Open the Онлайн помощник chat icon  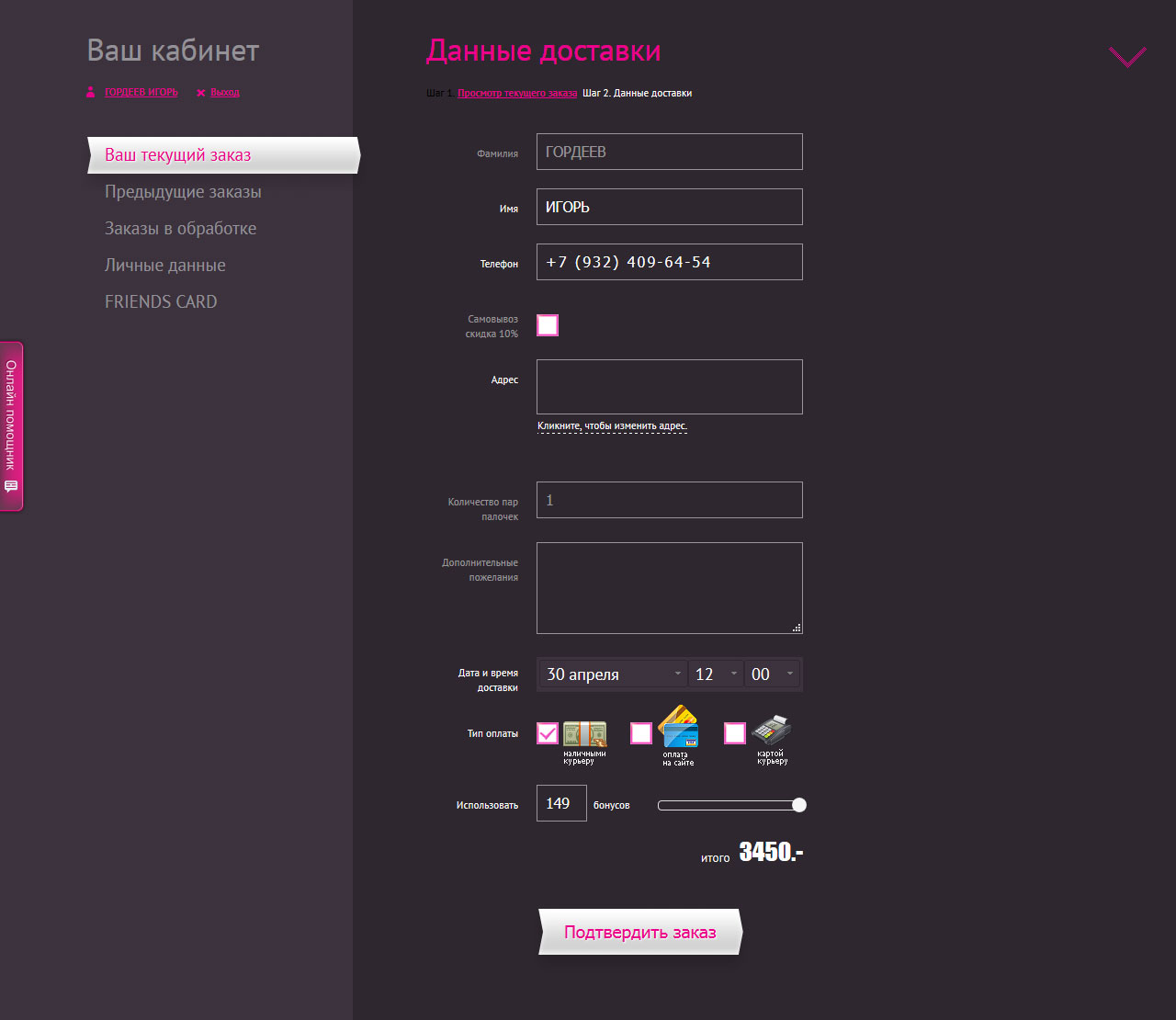click(11, 486)
